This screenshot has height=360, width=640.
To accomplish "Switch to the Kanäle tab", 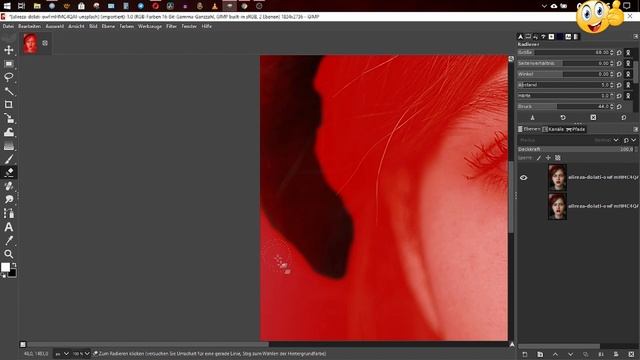I will coord(553,129).
